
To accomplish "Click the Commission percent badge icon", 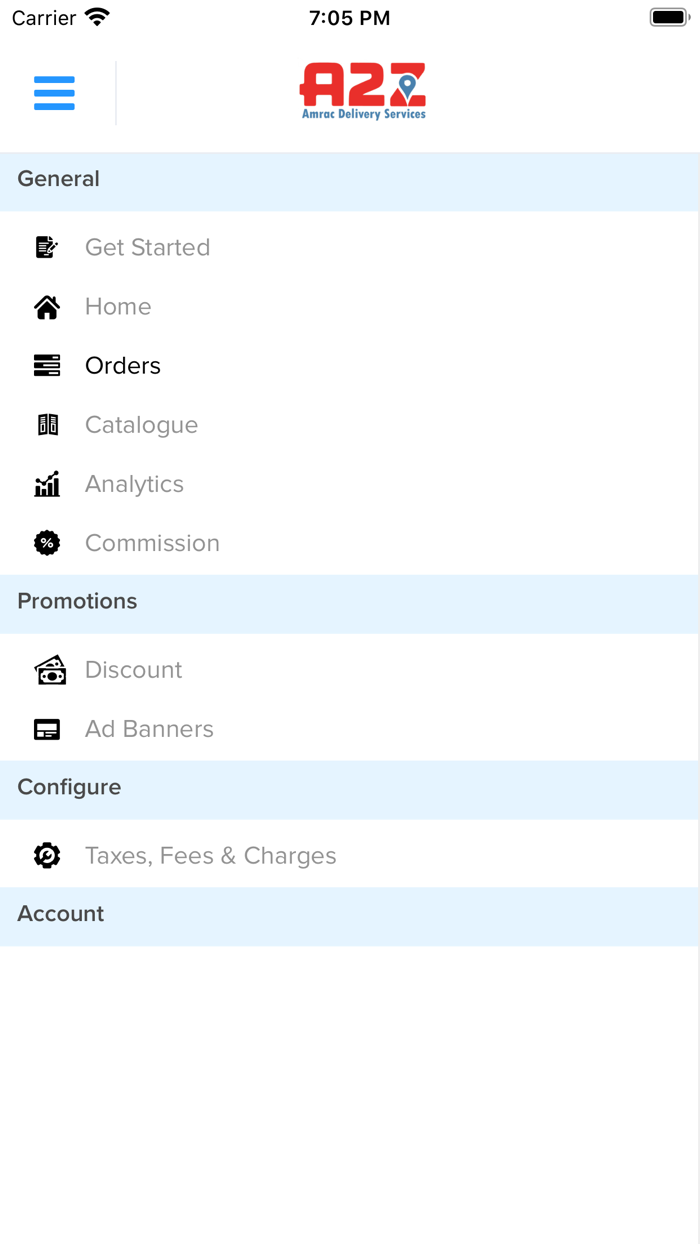I will [47, 542].
